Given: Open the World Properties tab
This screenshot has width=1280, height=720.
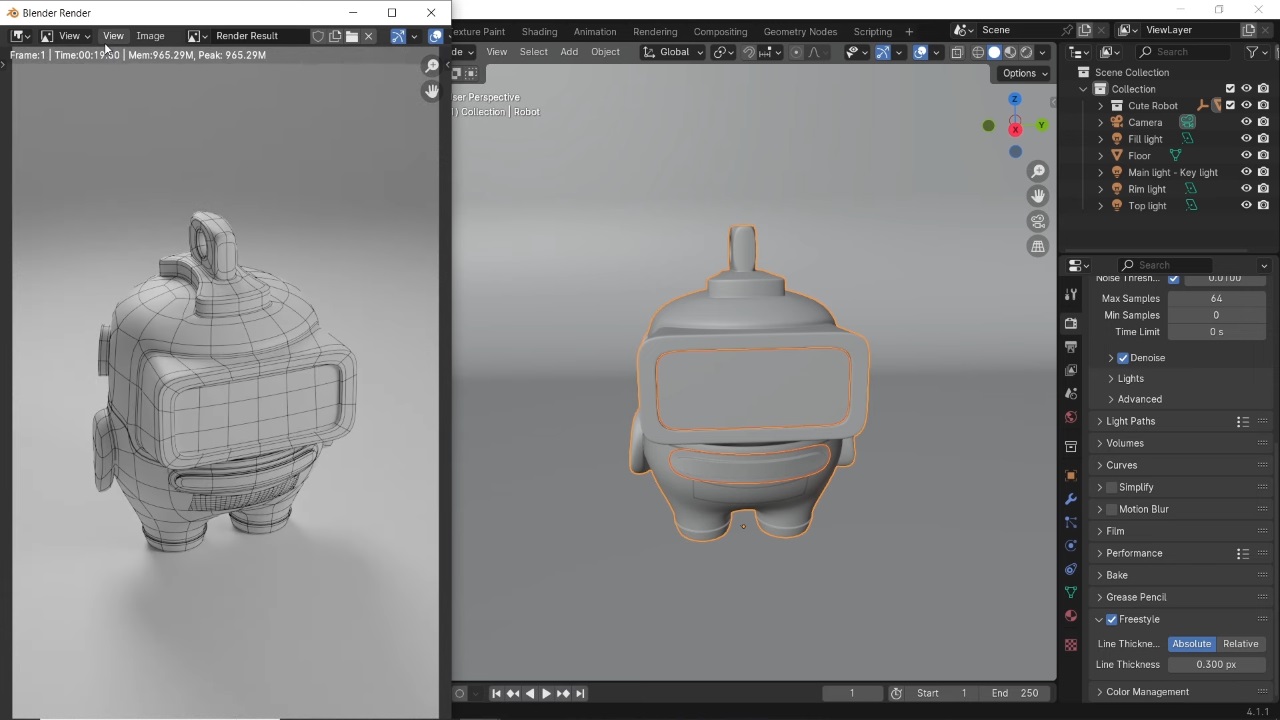Looking at the screenshot, I should 1071,417.
